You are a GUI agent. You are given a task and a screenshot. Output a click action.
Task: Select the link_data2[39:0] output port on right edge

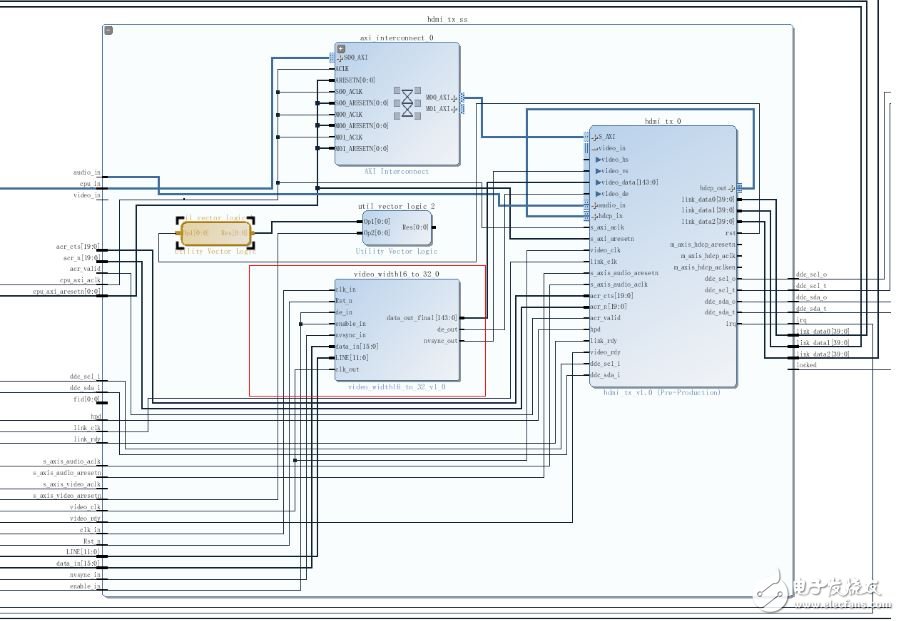pyautogui.click(x=823, y=354)
